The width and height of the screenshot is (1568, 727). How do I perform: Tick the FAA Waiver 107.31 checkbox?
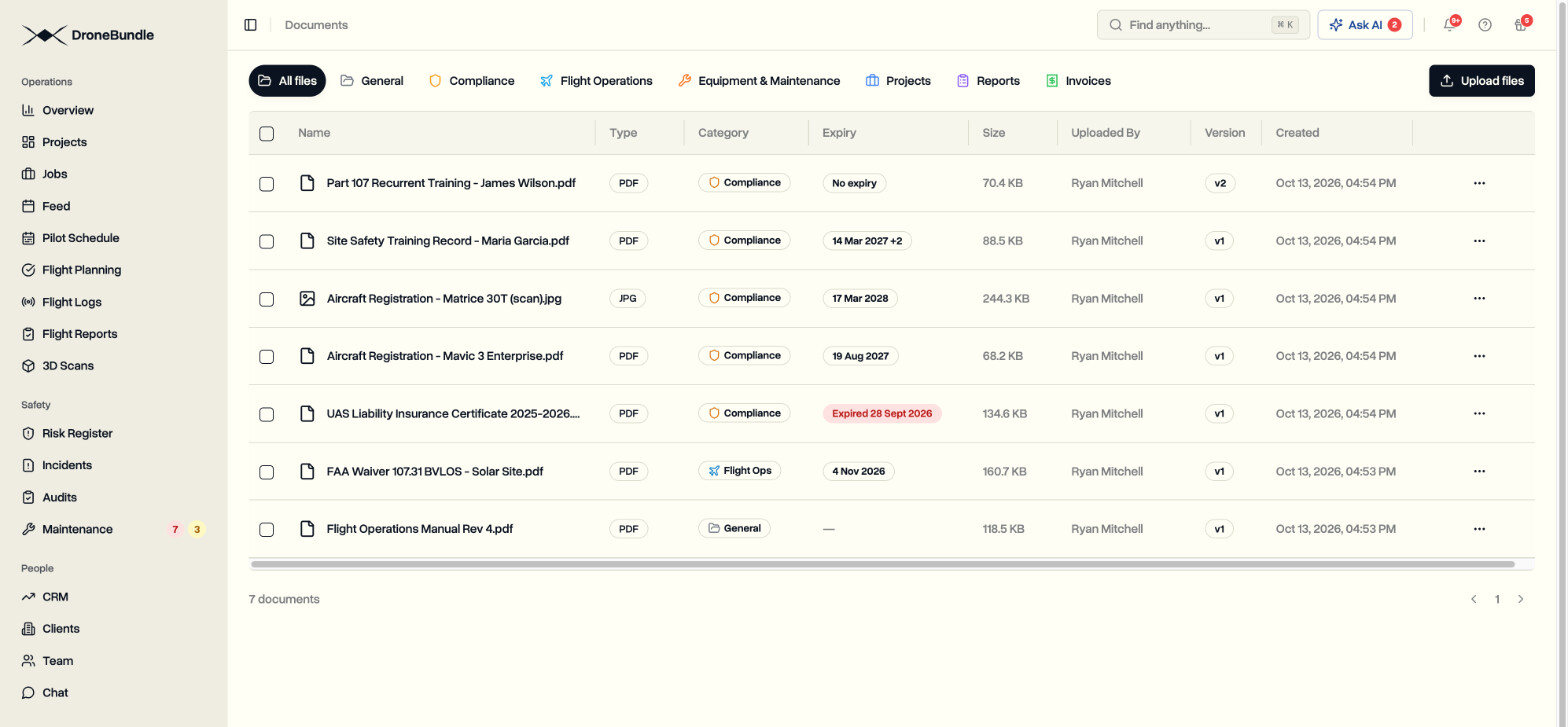267,471
